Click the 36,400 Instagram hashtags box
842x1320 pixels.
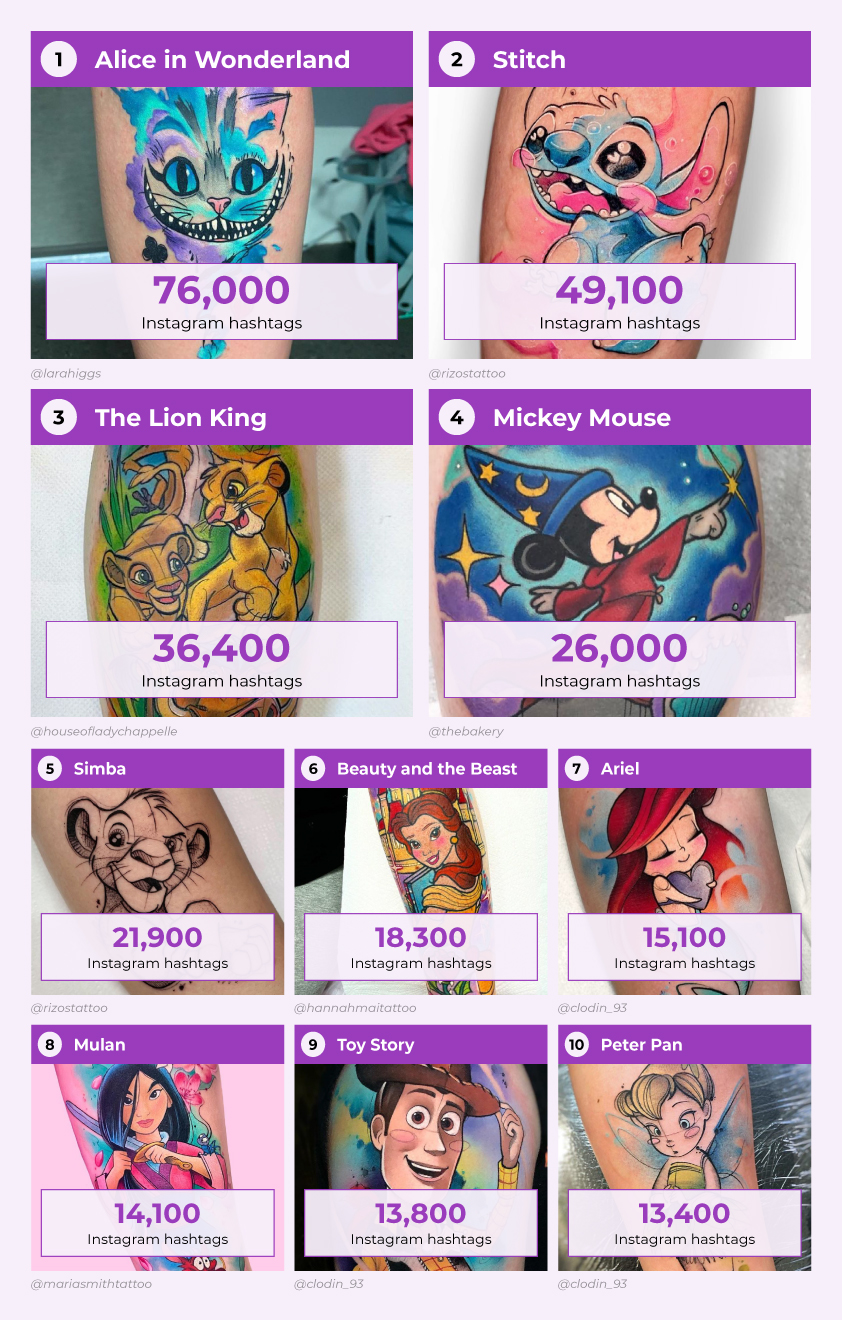(222, 659)
